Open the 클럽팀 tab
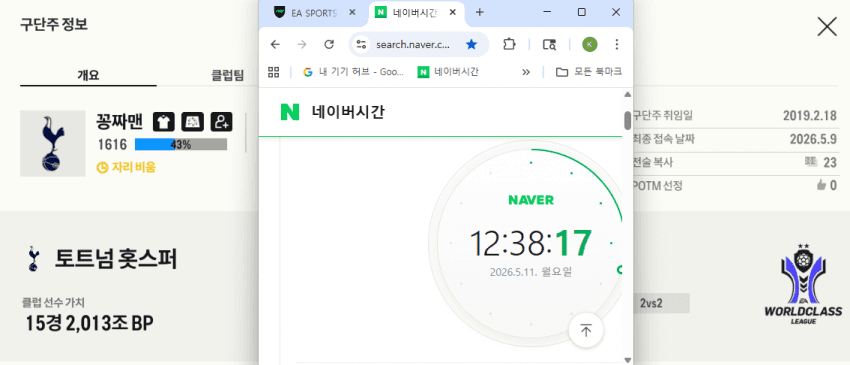The height and width of the screenshot is (365, 850). [x=227, y=75]
